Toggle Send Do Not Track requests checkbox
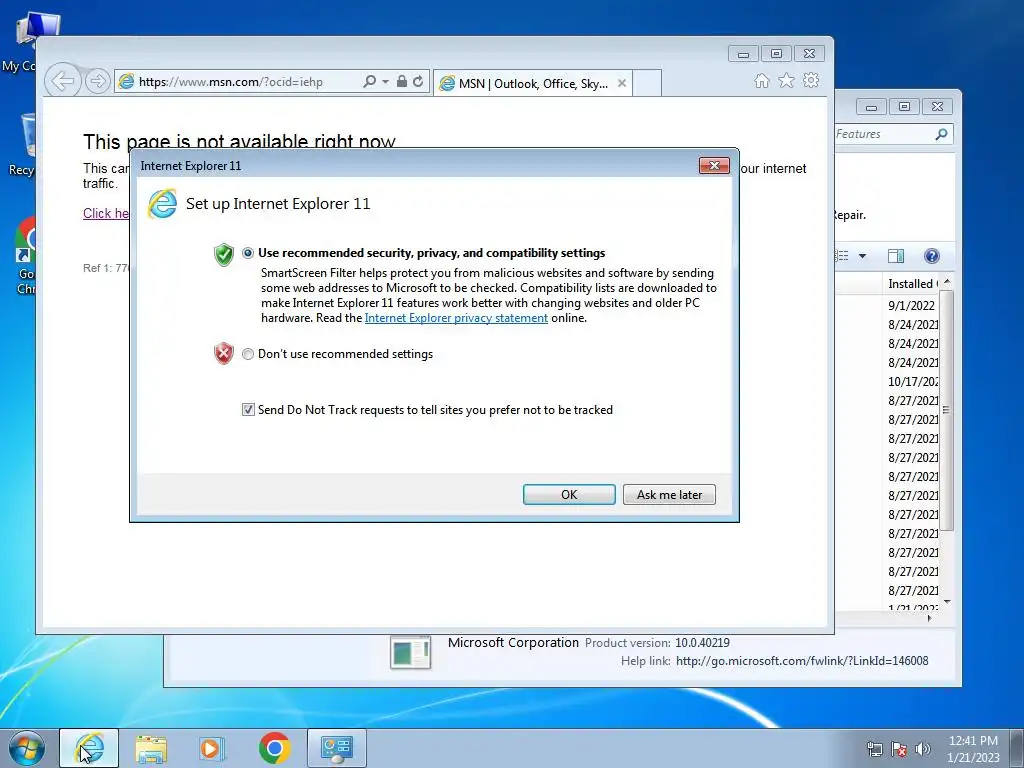Viewport: 1024px width, 768px height. click(x=248, y=409)
